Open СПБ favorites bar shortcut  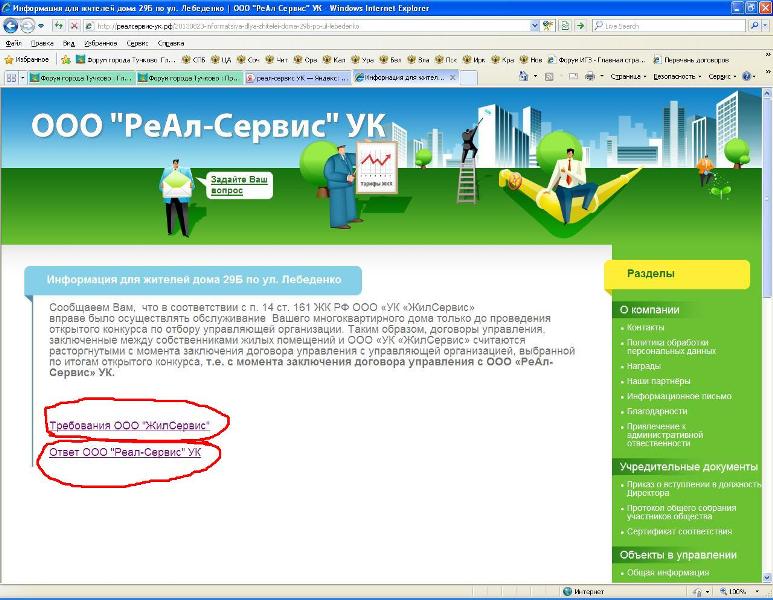(194, 60)
